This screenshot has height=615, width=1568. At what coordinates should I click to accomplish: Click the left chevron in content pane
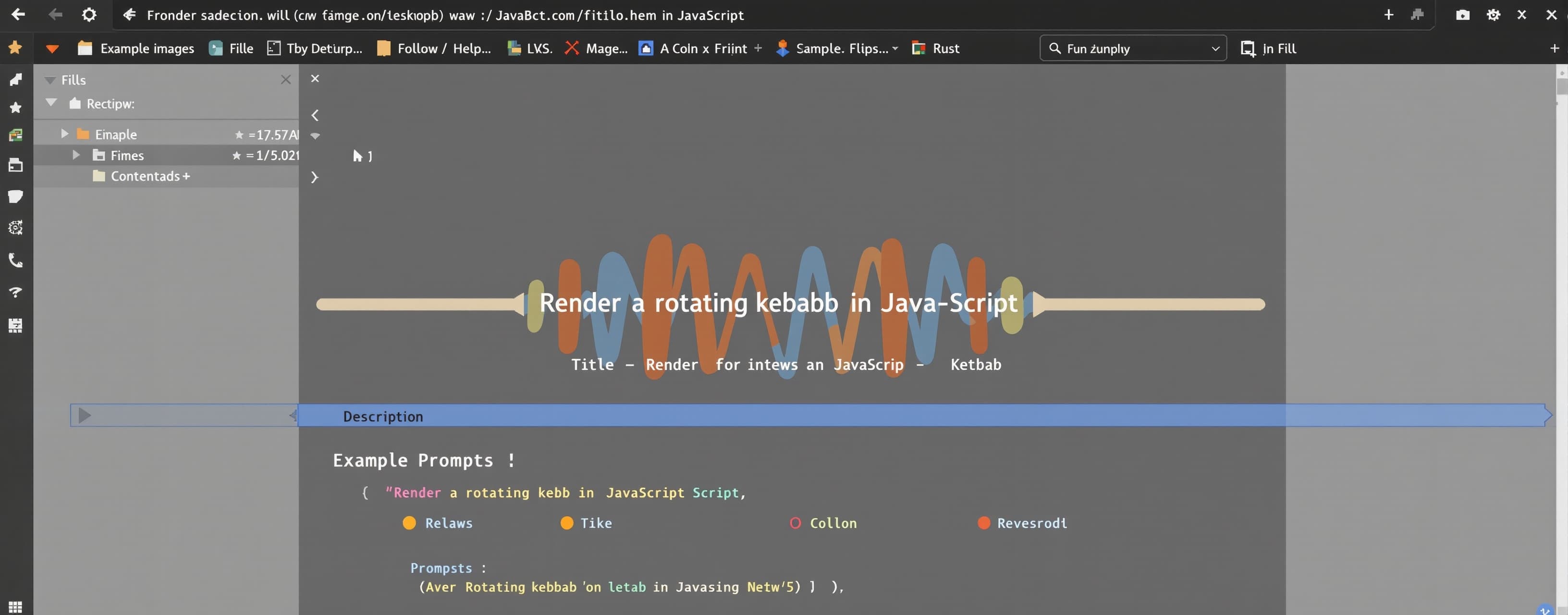[315, 115]
